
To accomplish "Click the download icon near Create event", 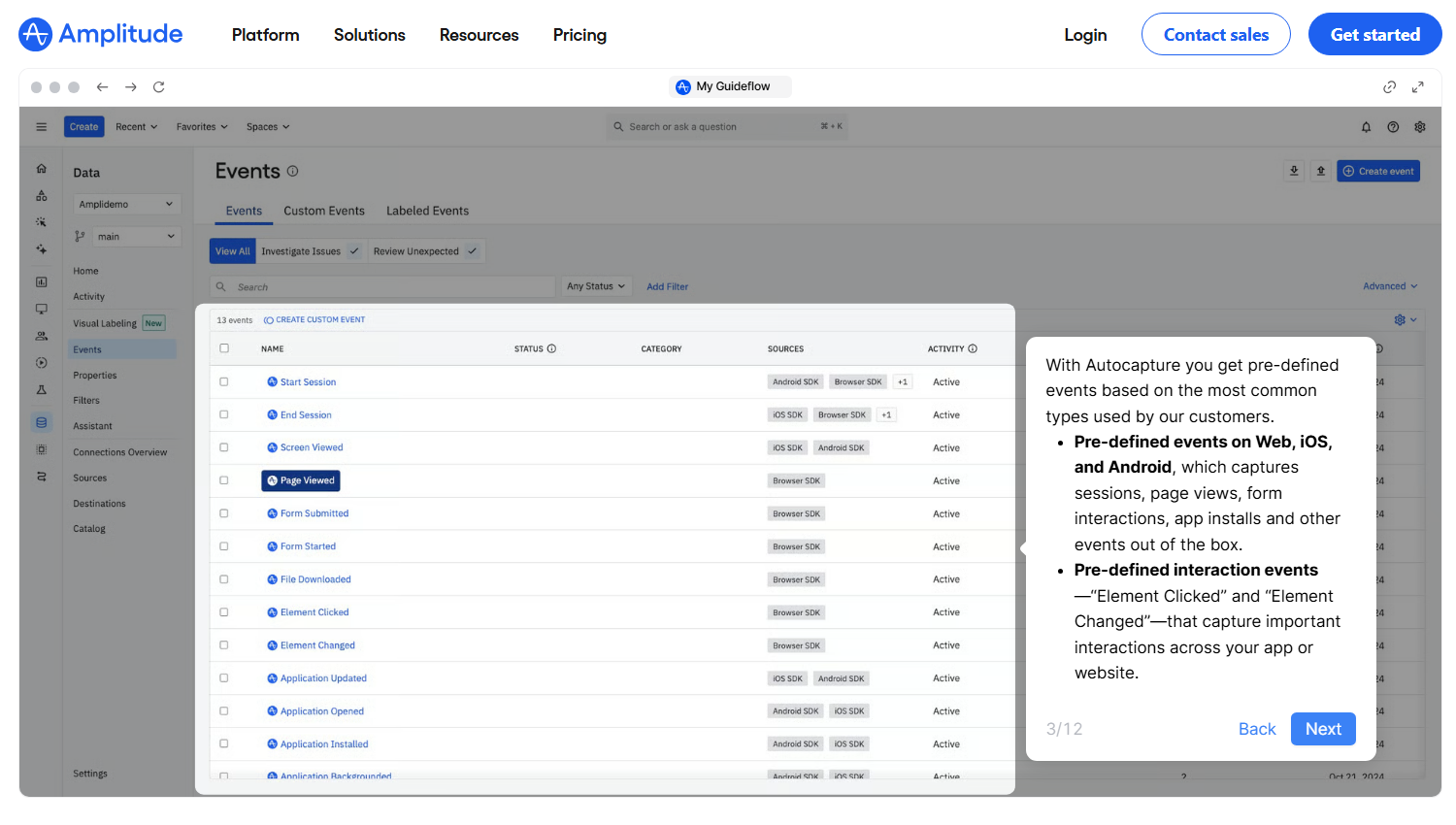I will (x=1294, y=171).
